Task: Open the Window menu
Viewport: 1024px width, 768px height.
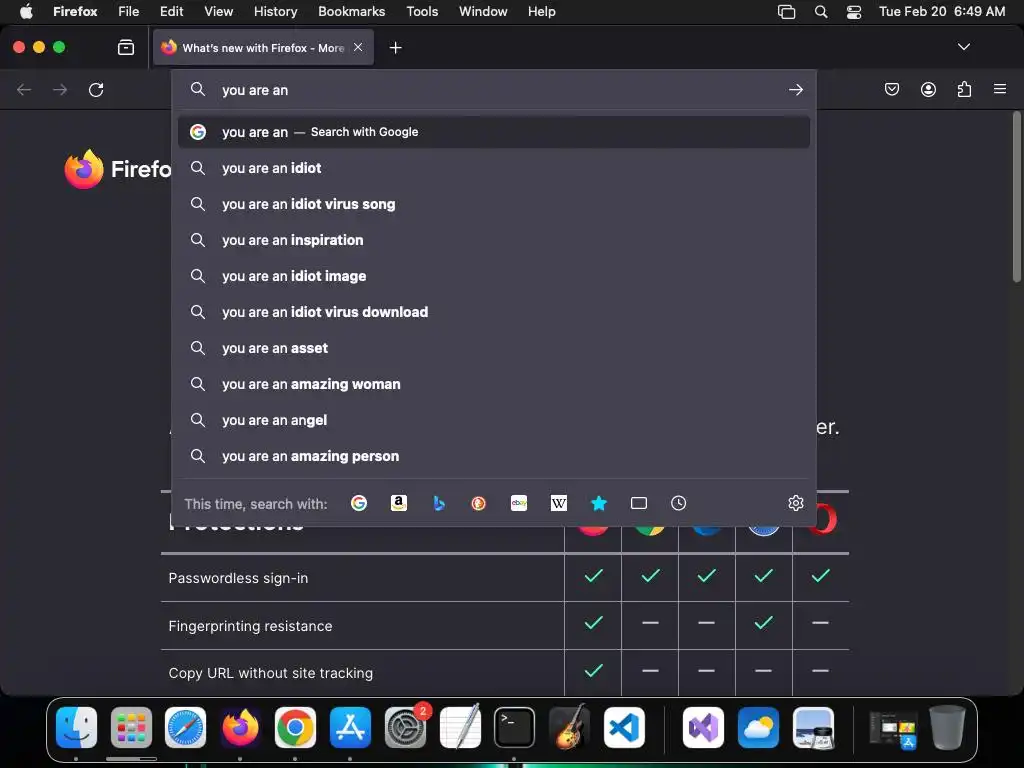Action: (x=483, y=11)
